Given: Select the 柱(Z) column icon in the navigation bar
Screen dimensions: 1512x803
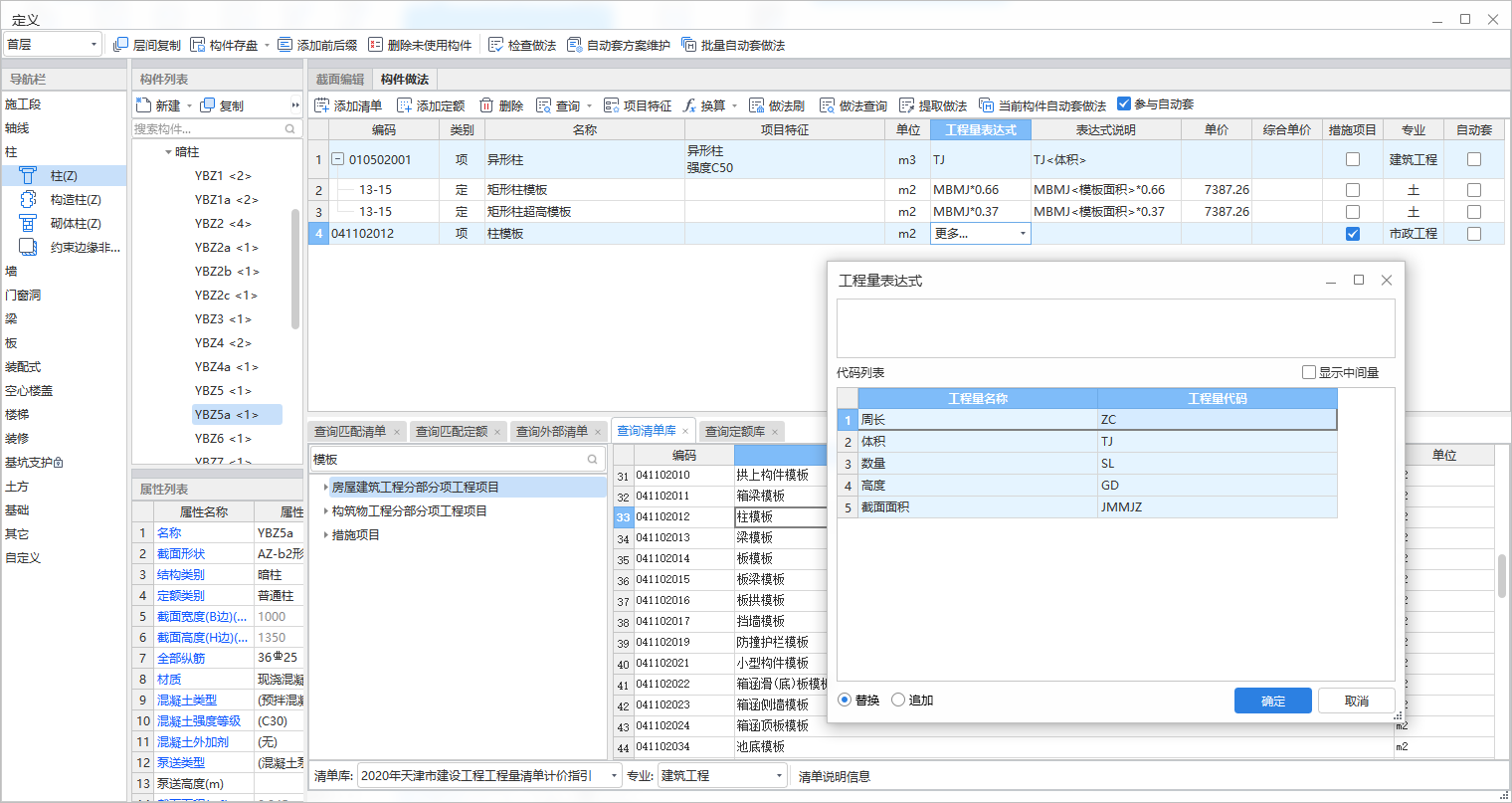Looking at the screenshot, I should [28, 175].
